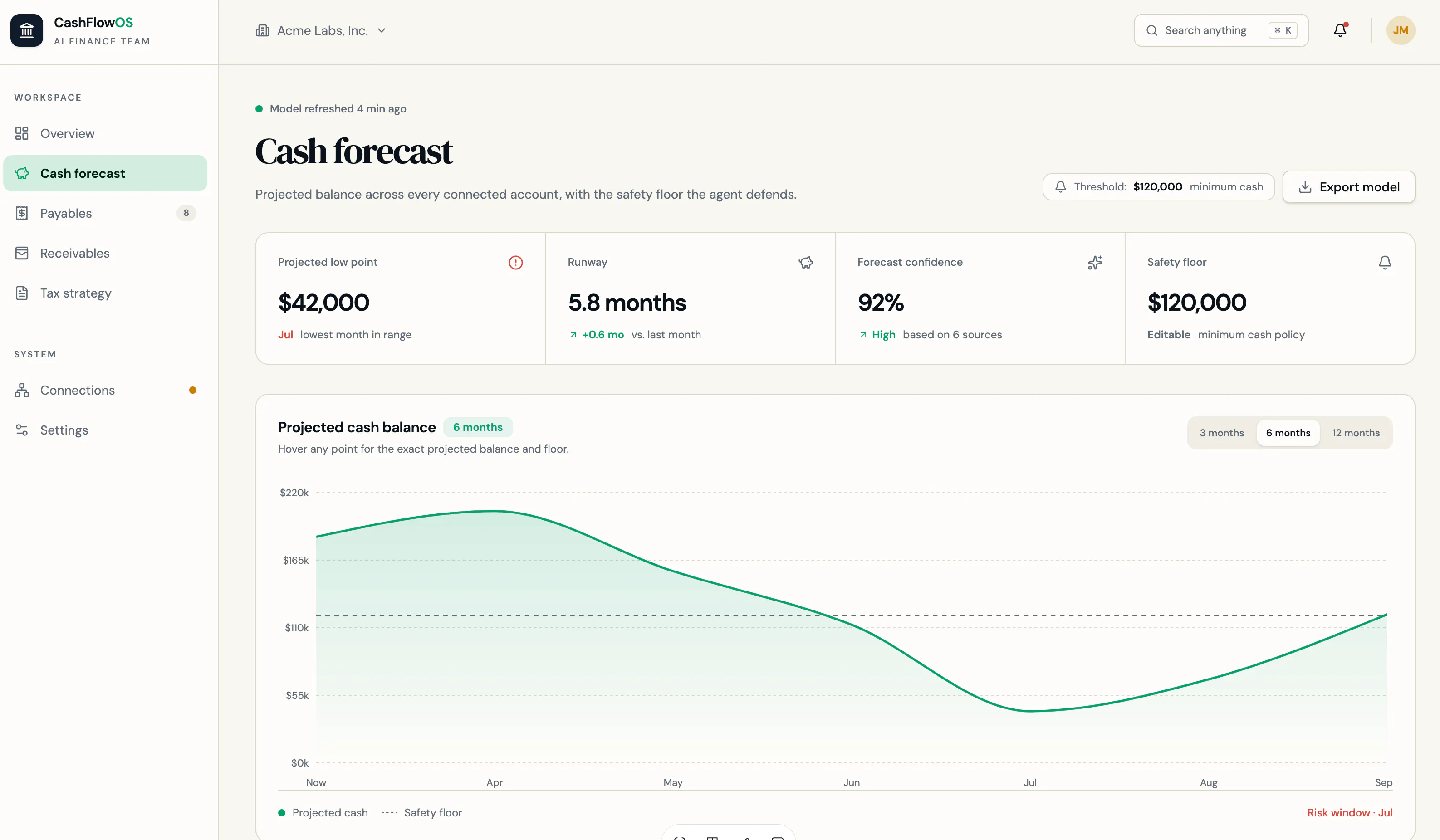The height and width of the screenshot is (840, 1440).
Task: Click the red alert icon on Projected low point
Action: (515, 262)
